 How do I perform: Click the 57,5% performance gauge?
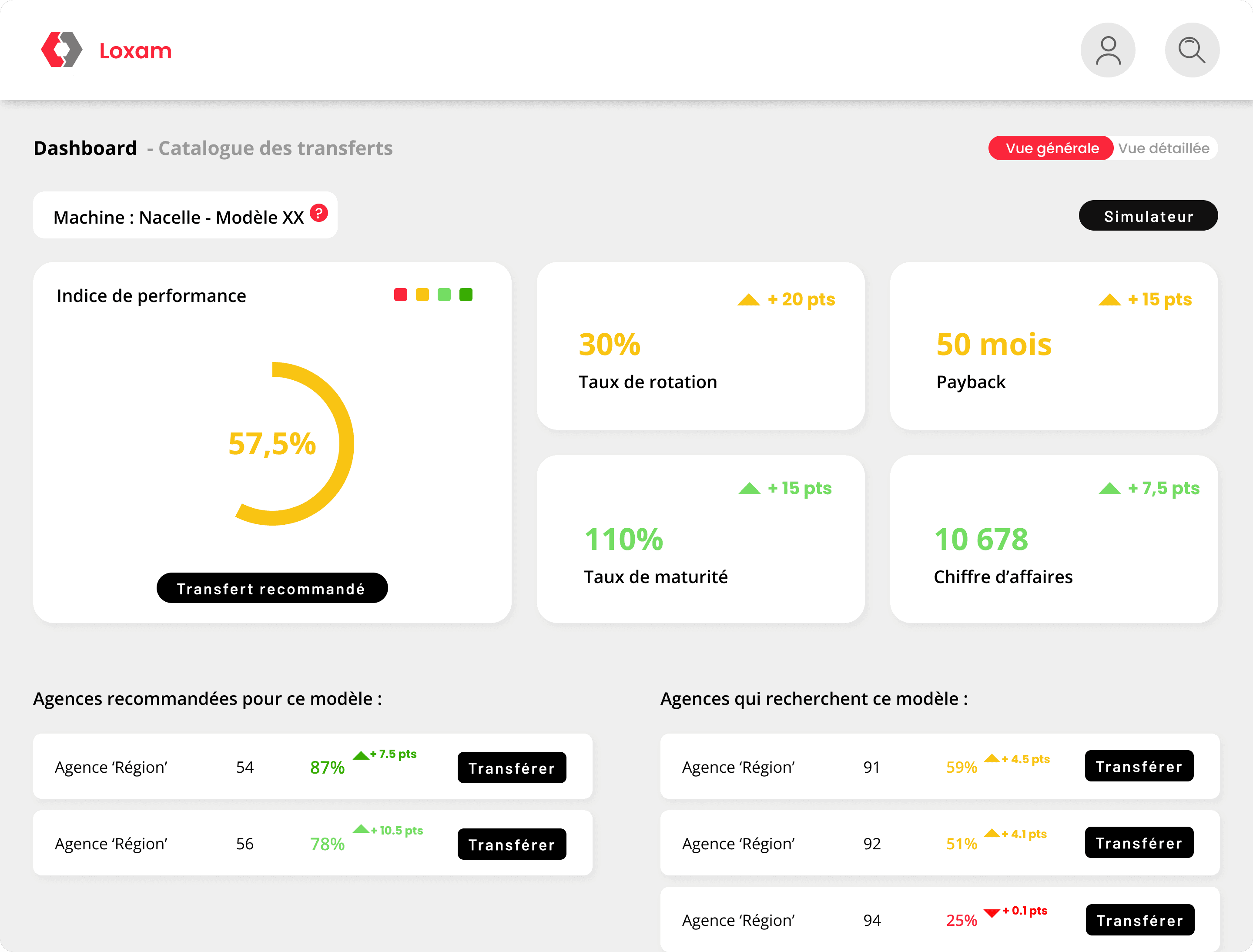point(273,444)
